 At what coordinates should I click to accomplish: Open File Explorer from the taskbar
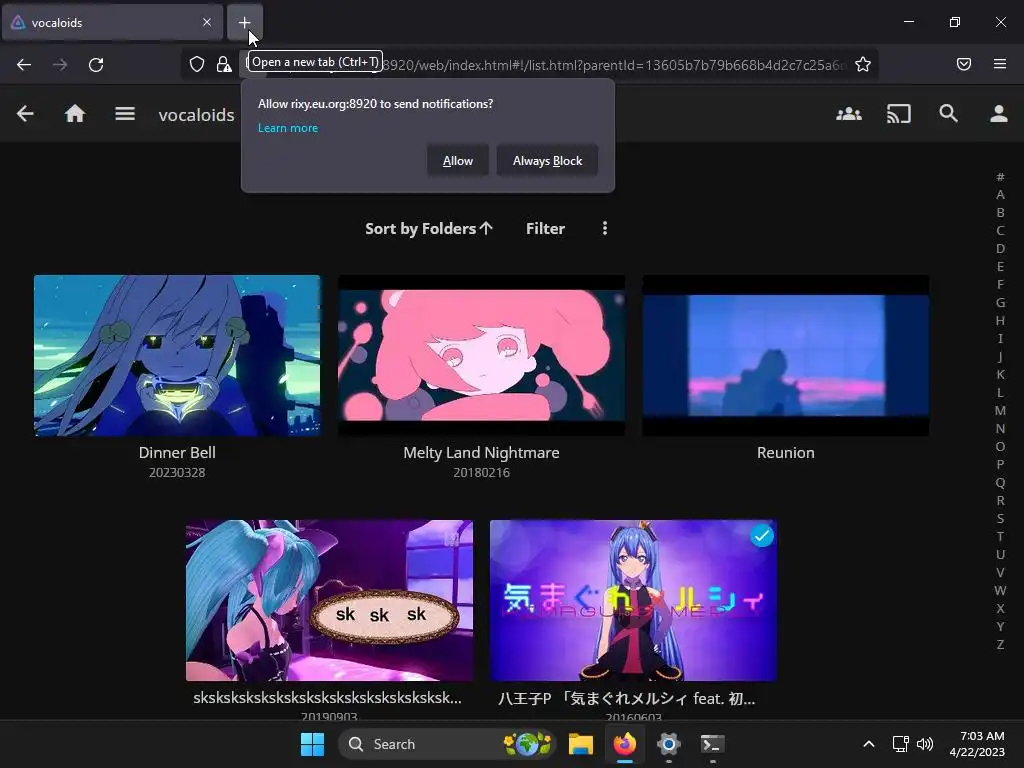point(581,744)
